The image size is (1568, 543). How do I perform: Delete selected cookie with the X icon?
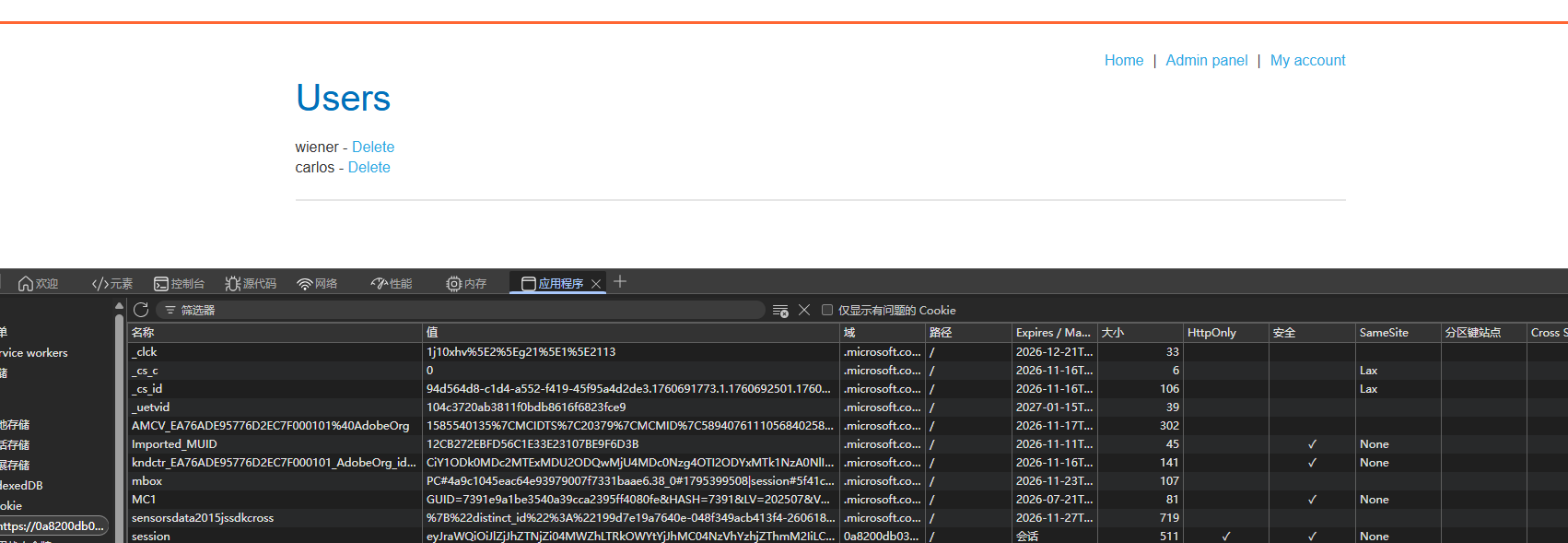[x=804, y=310]
